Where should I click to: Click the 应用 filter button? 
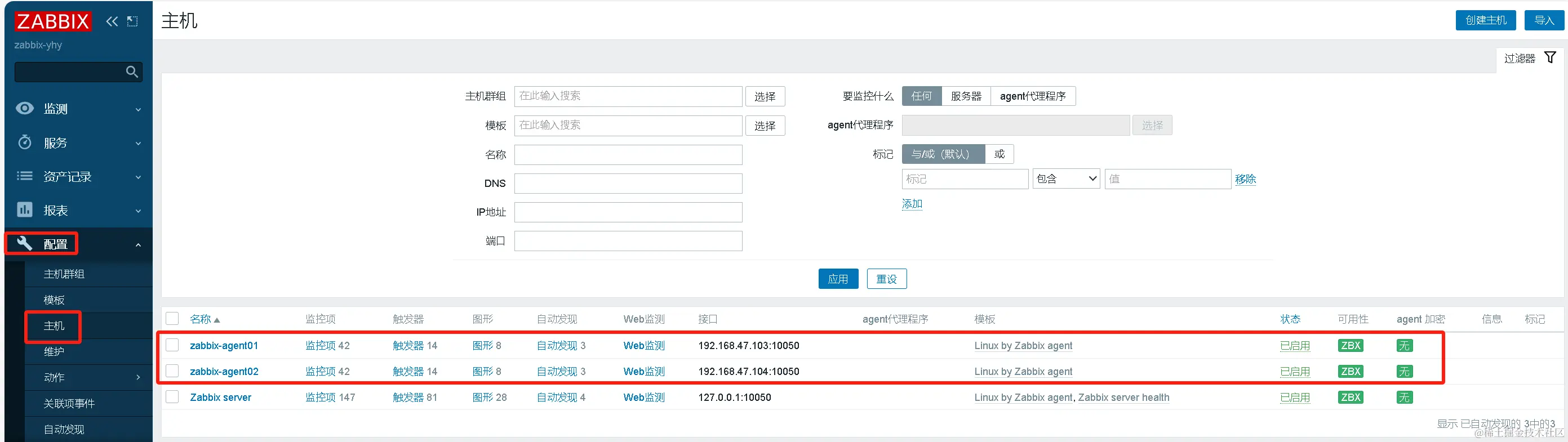tap(838, 279)
